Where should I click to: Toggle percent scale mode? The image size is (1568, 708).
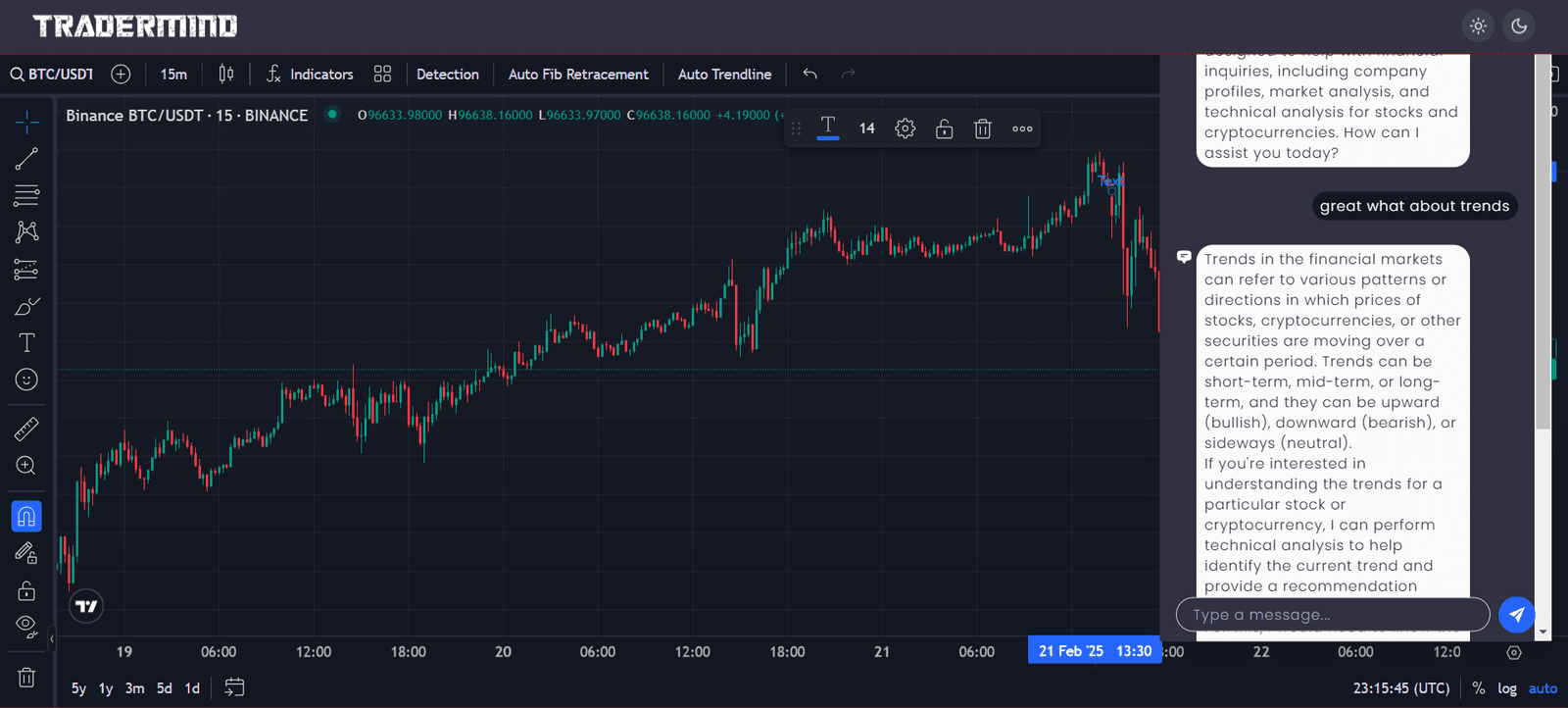point(1478,688)
